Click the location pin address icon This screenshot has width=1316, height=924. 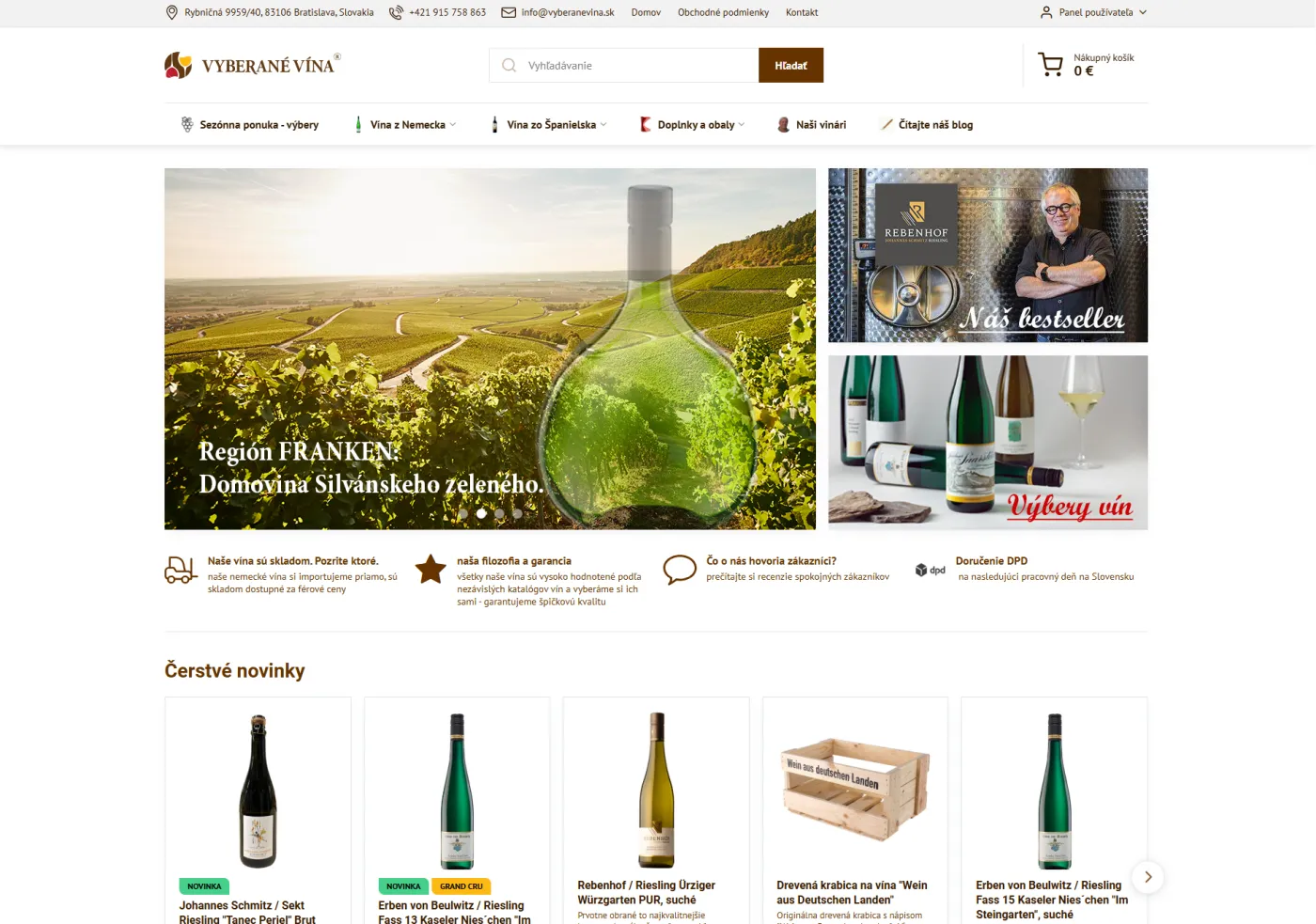coord(172,12)
